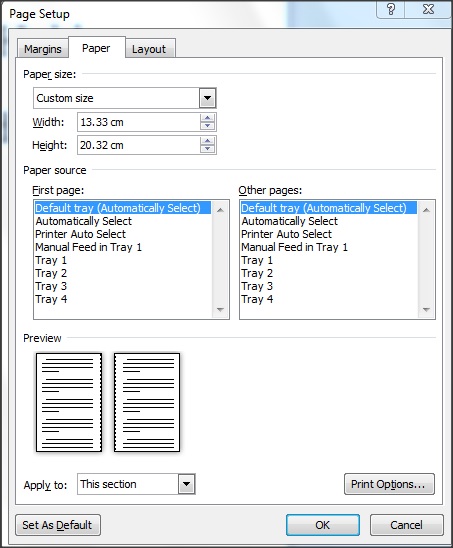
Task: Click First page list scroll down arrow
Action: coord(220,309)
